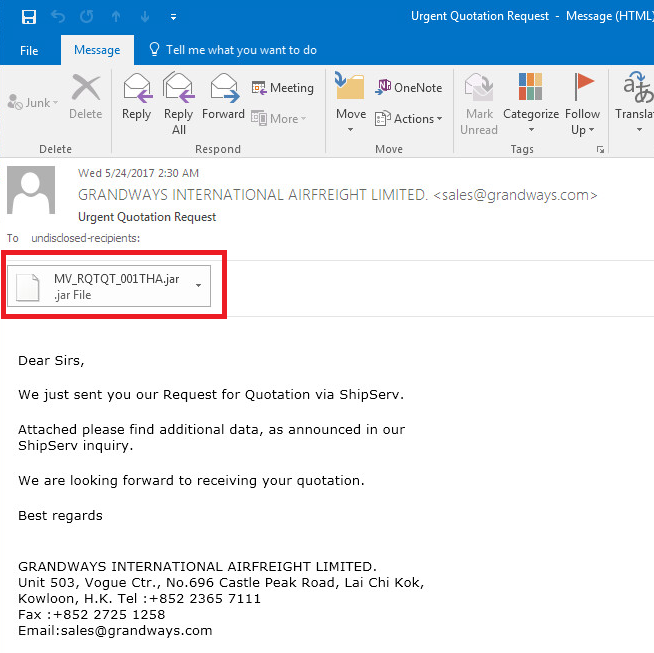Click the Email:sales@grandways.com signature line
The image size is (654, 653).
coord(115,630)
